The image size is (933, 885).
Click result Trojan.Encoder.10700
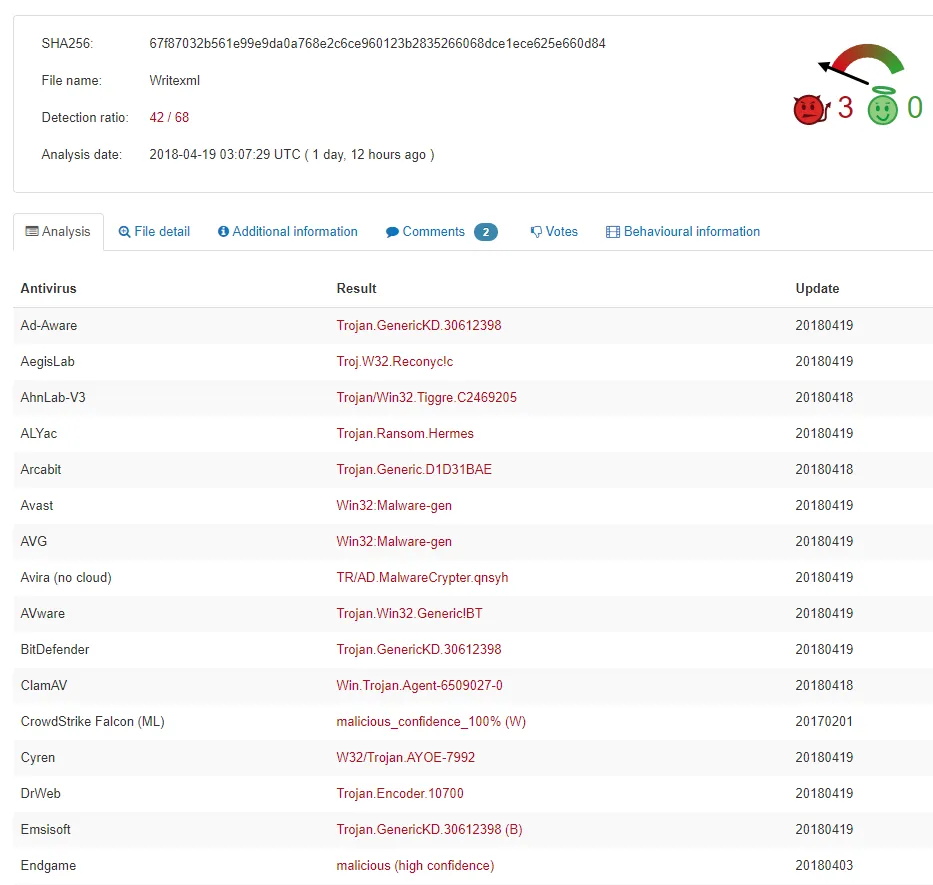tap(400, 793)
